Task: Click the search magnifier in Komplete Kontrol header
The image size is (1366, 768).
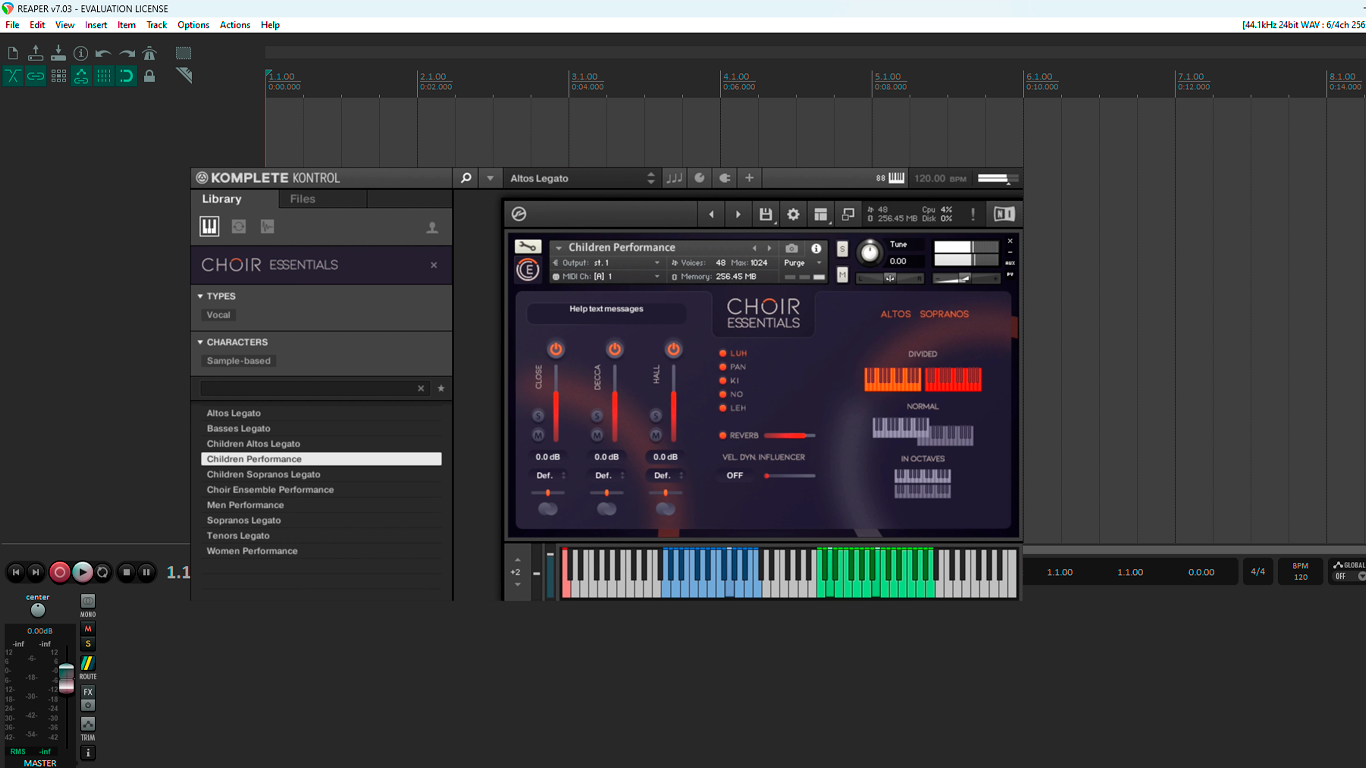Action: click(466, 178)
